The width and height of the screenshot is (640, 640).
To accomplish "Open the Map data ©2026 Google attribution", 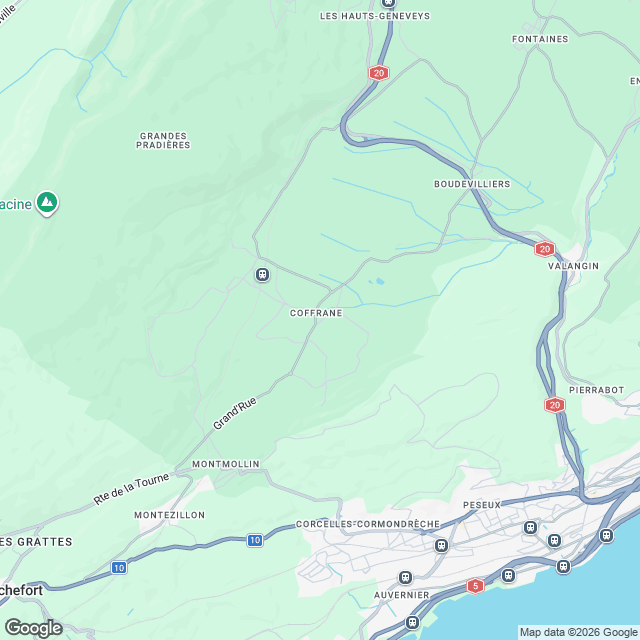I will 579,632.
